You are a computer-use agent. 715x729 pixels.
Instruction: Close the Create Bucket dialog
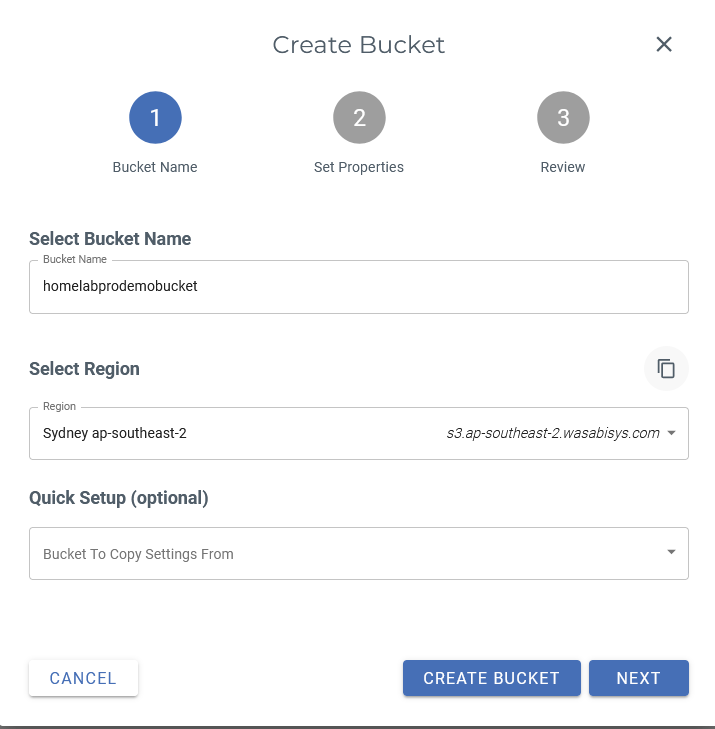tap(664, 44)
